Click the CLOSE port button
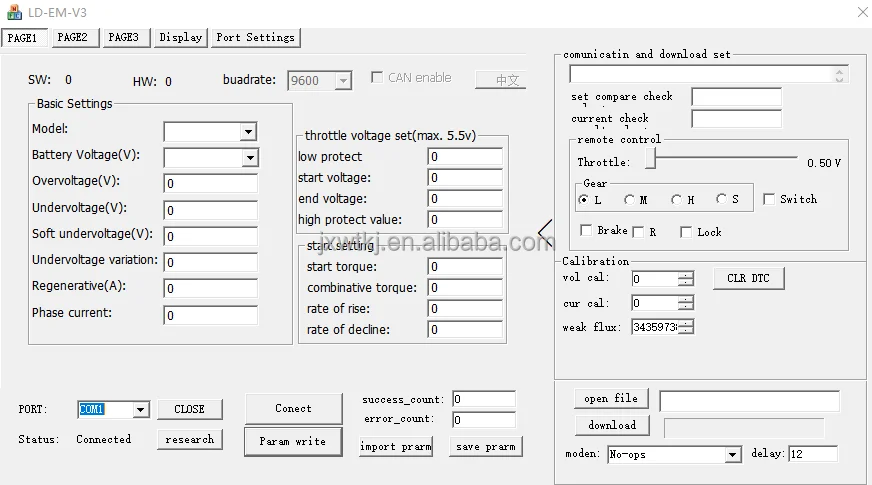The image size is (872, 485). tap(190, 409)
